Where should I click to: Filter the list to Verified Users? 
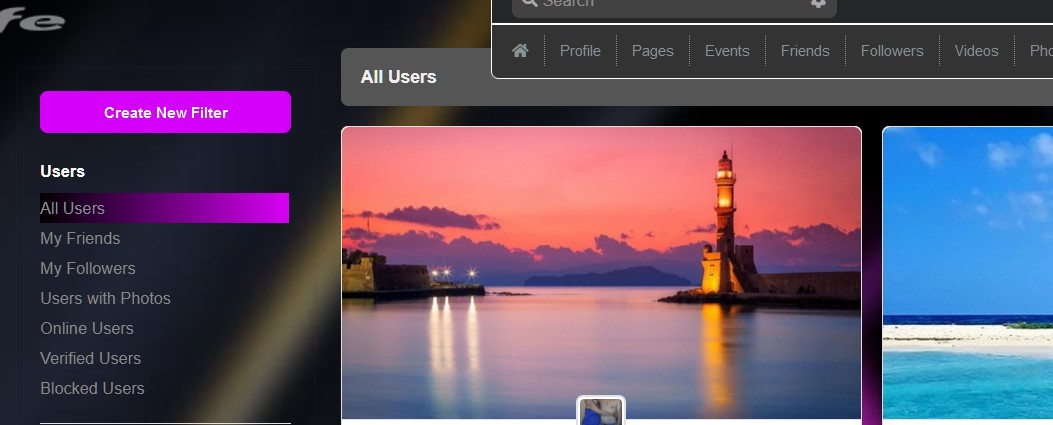[x=90, y=358]
